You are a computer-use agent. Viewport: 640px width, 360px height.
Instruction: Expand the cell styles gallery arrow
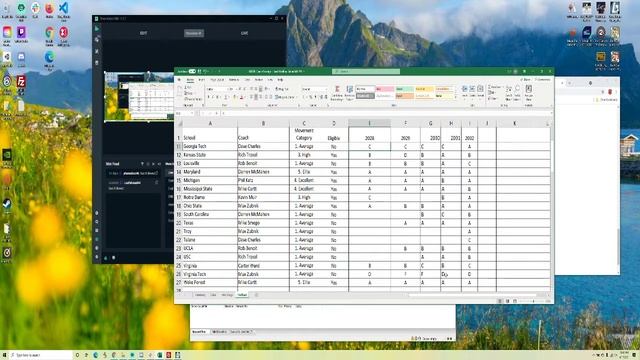pos(456,98)
